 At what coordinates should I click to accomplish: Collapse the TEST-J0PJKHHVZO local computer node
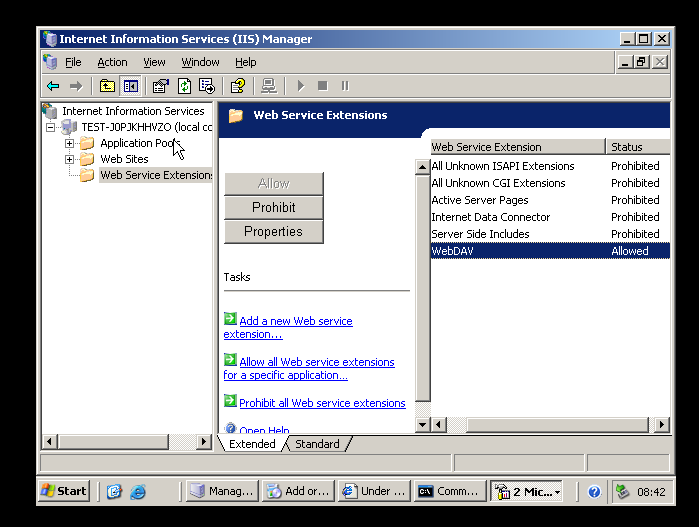click(51, 128)
